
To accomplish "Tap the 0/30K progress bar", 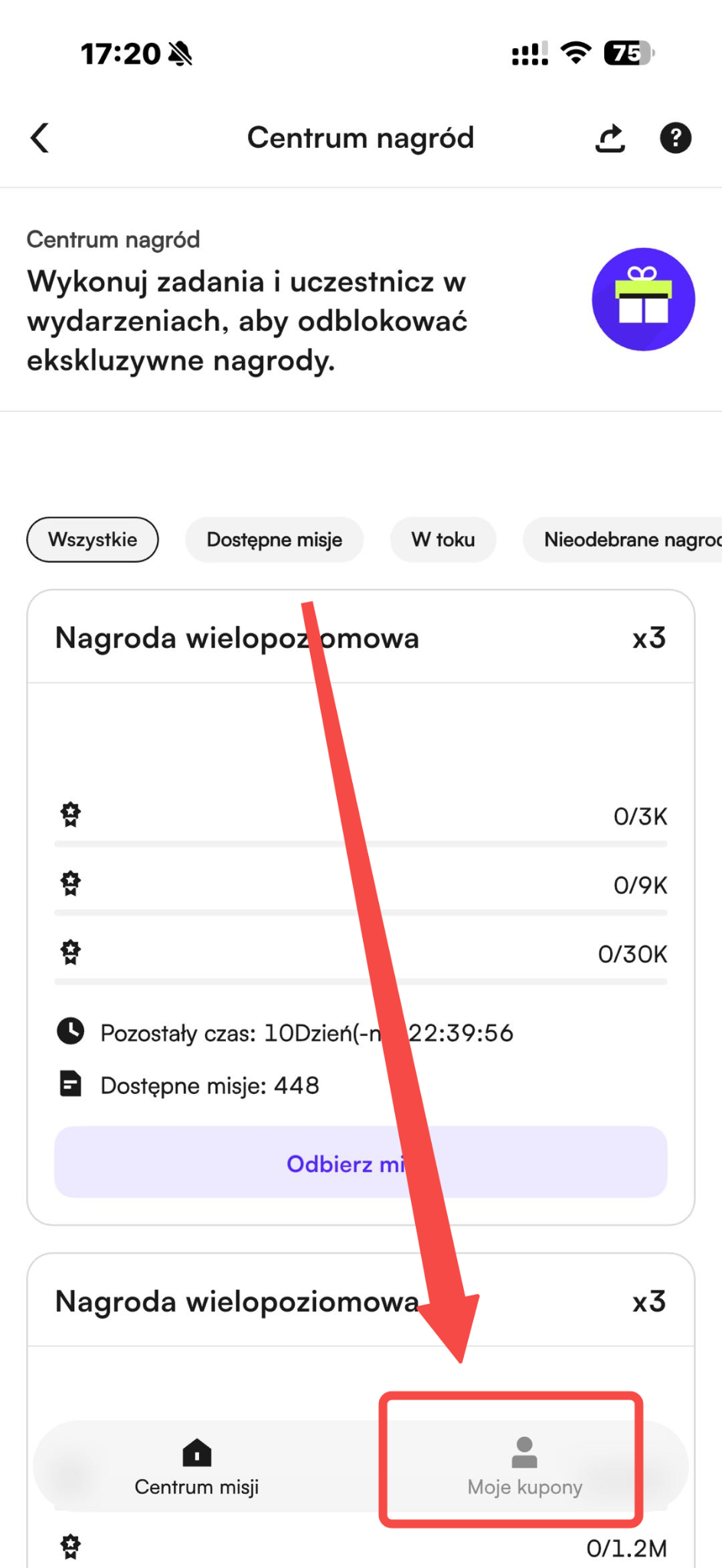I will pos(361,982).
